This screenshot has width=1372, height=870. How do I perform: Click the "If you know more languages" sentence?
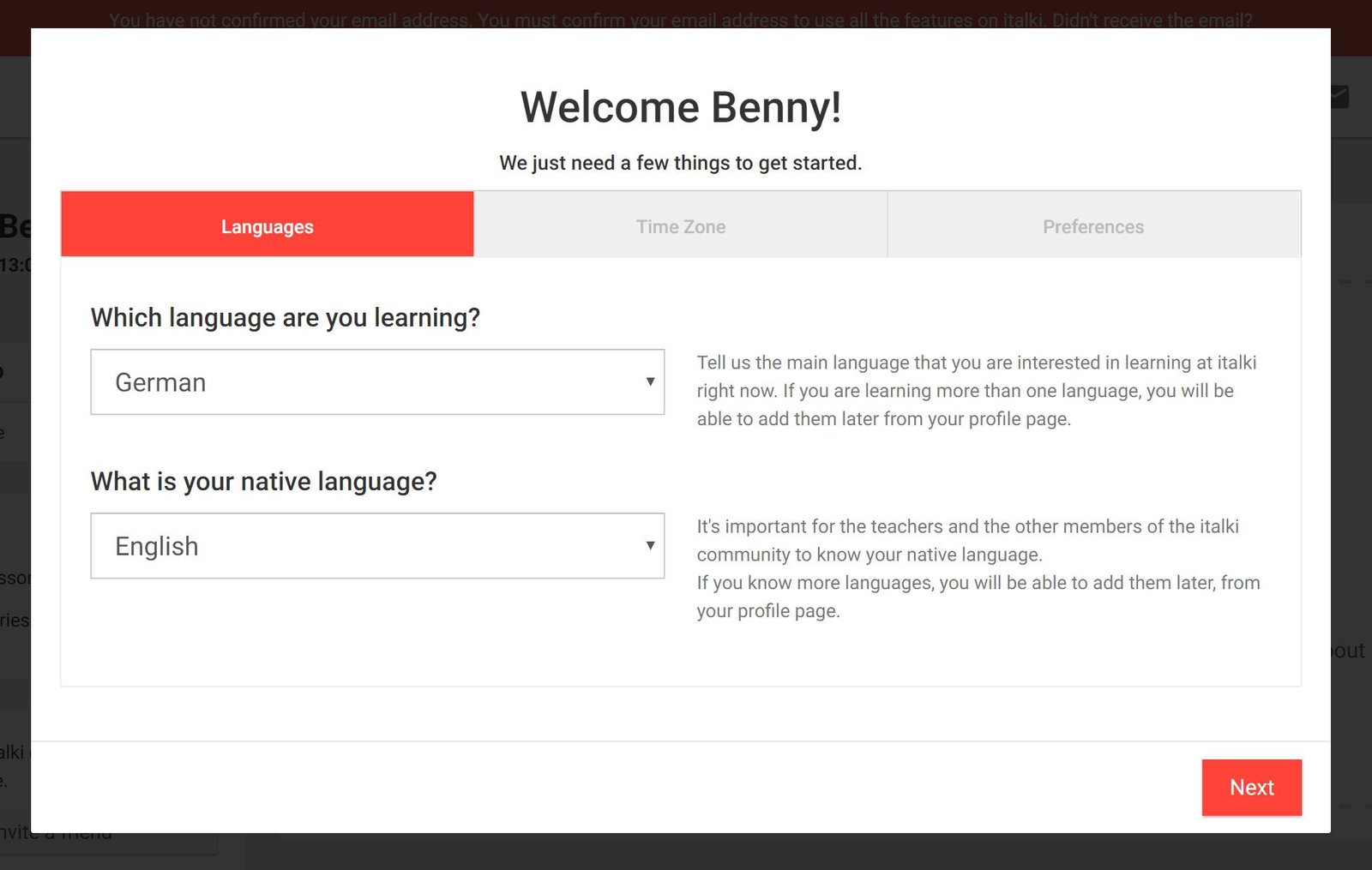[978, 584]
